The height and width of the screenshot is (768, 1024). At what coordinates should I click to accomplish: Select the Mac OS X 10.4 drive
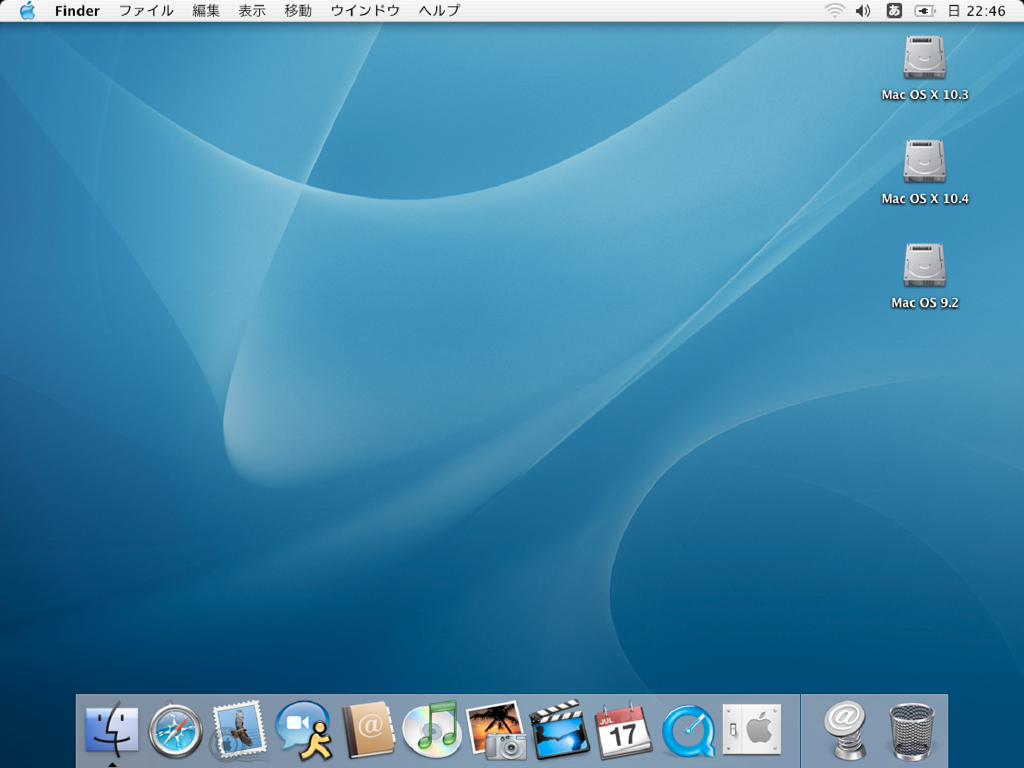pyautogui.click(x=924, y=172)
